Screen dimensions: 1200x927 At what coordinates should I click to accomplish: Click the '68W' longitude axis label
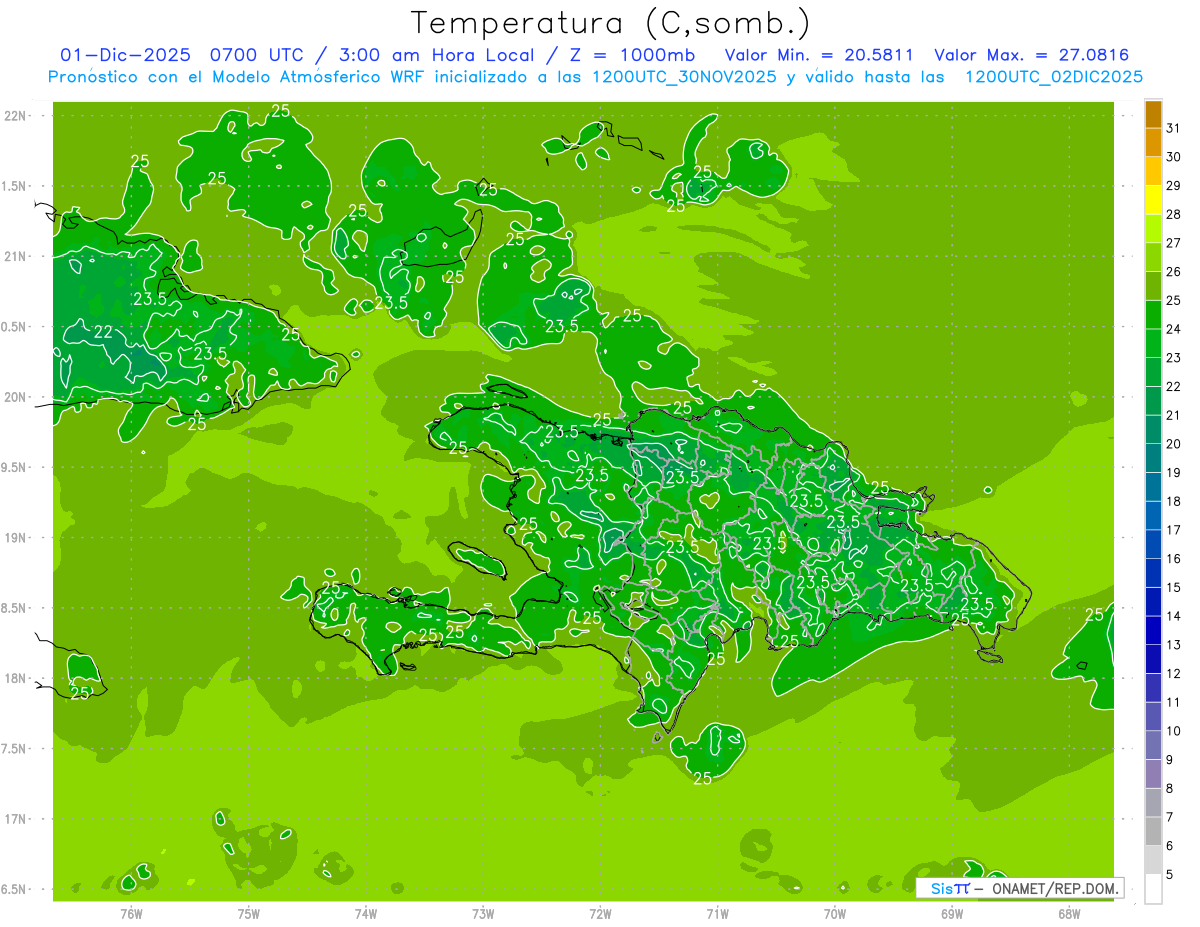click(1069, 914)
